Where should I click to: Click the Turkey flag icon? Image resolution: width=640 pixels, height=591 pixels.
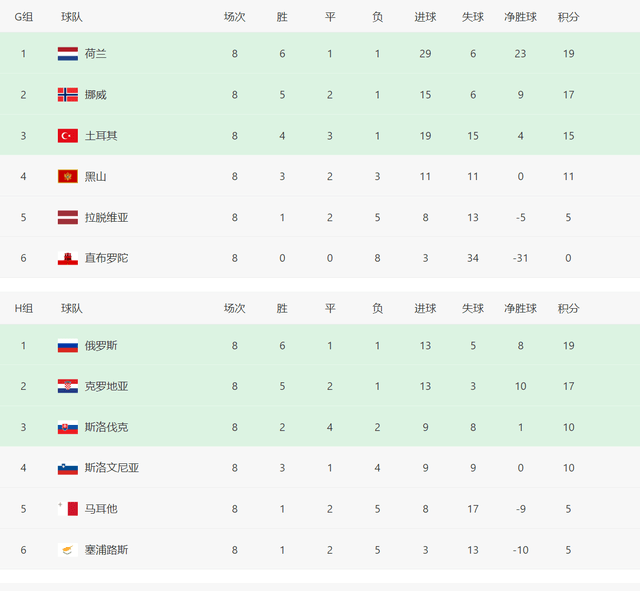[x=68, y=136]
